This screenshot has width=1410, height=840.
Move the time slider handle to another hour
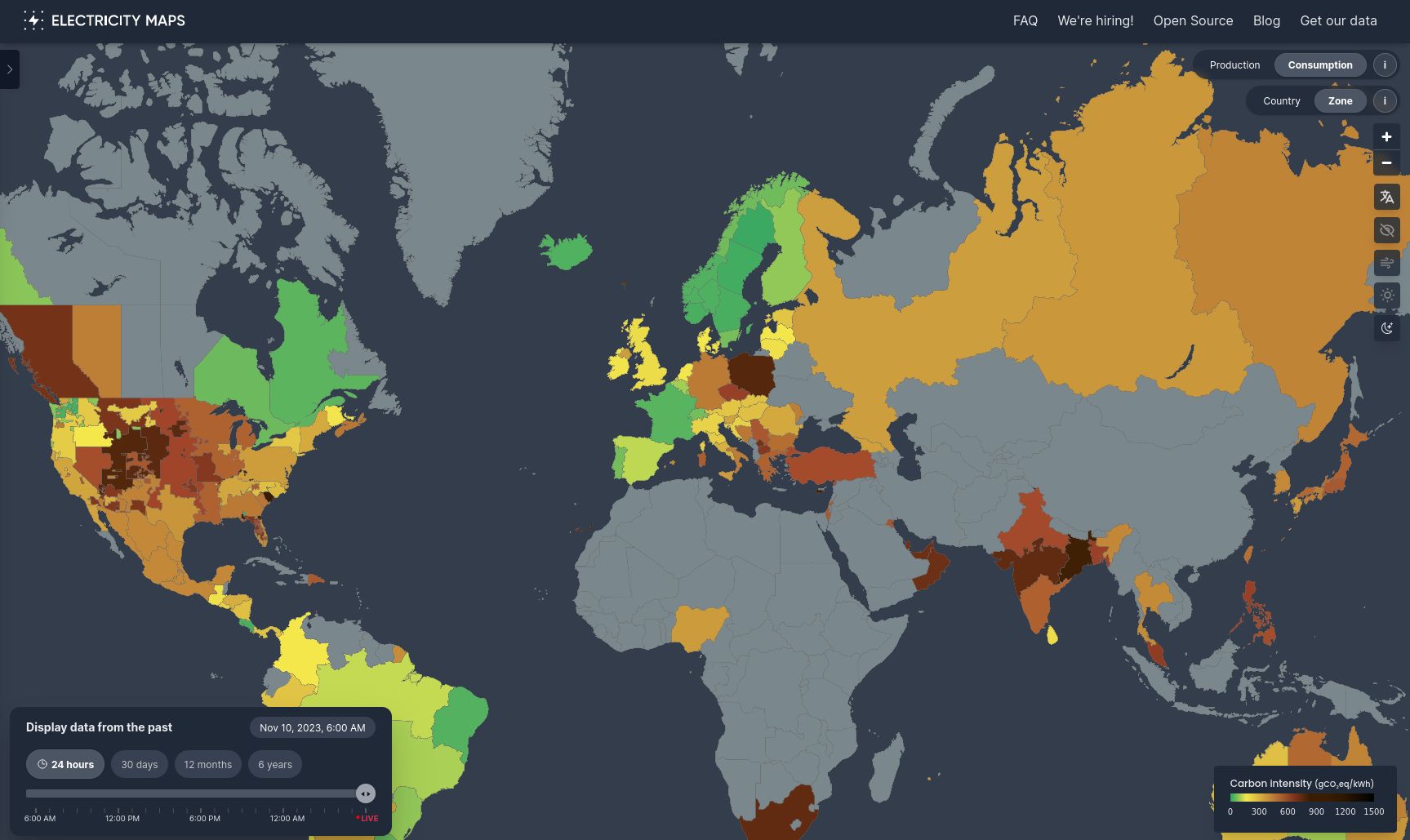tap(366, 793)
